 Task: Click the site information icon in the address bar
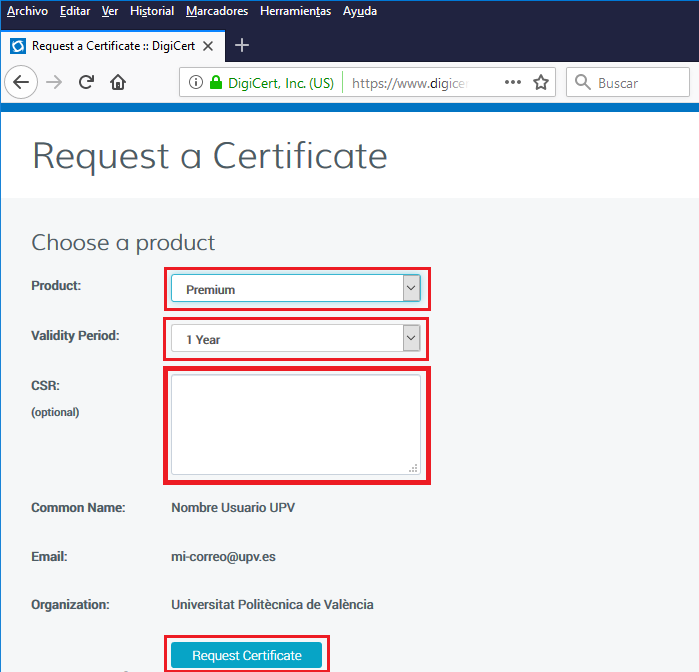[195, 83]
